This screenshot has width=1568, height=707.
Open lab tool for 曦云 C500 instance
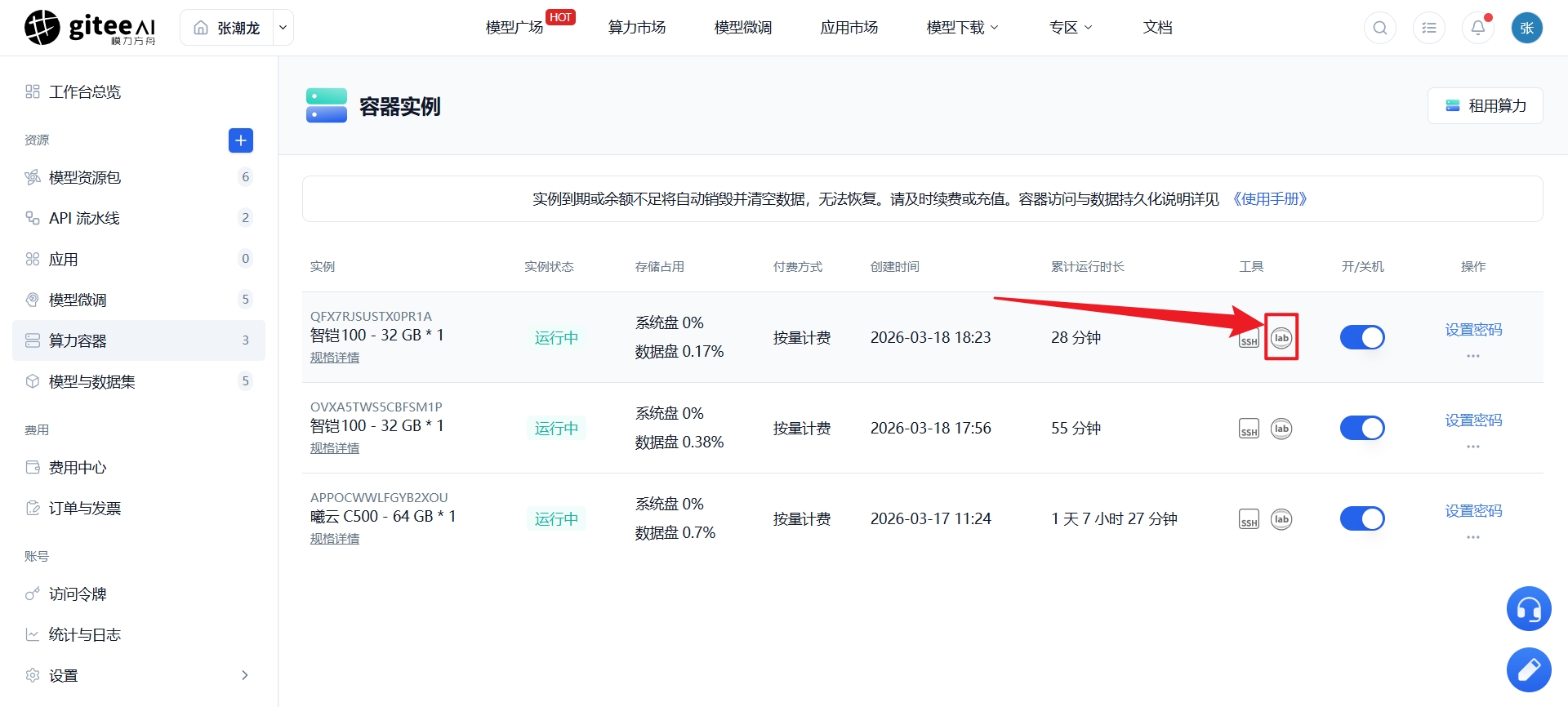(1281, 519)
